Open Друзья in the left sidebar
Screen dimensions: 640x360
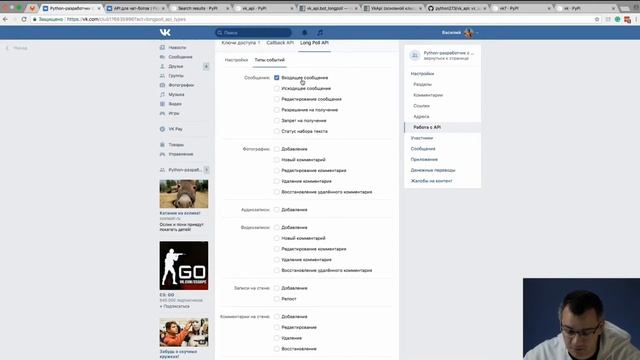click(x=176, y=66)
